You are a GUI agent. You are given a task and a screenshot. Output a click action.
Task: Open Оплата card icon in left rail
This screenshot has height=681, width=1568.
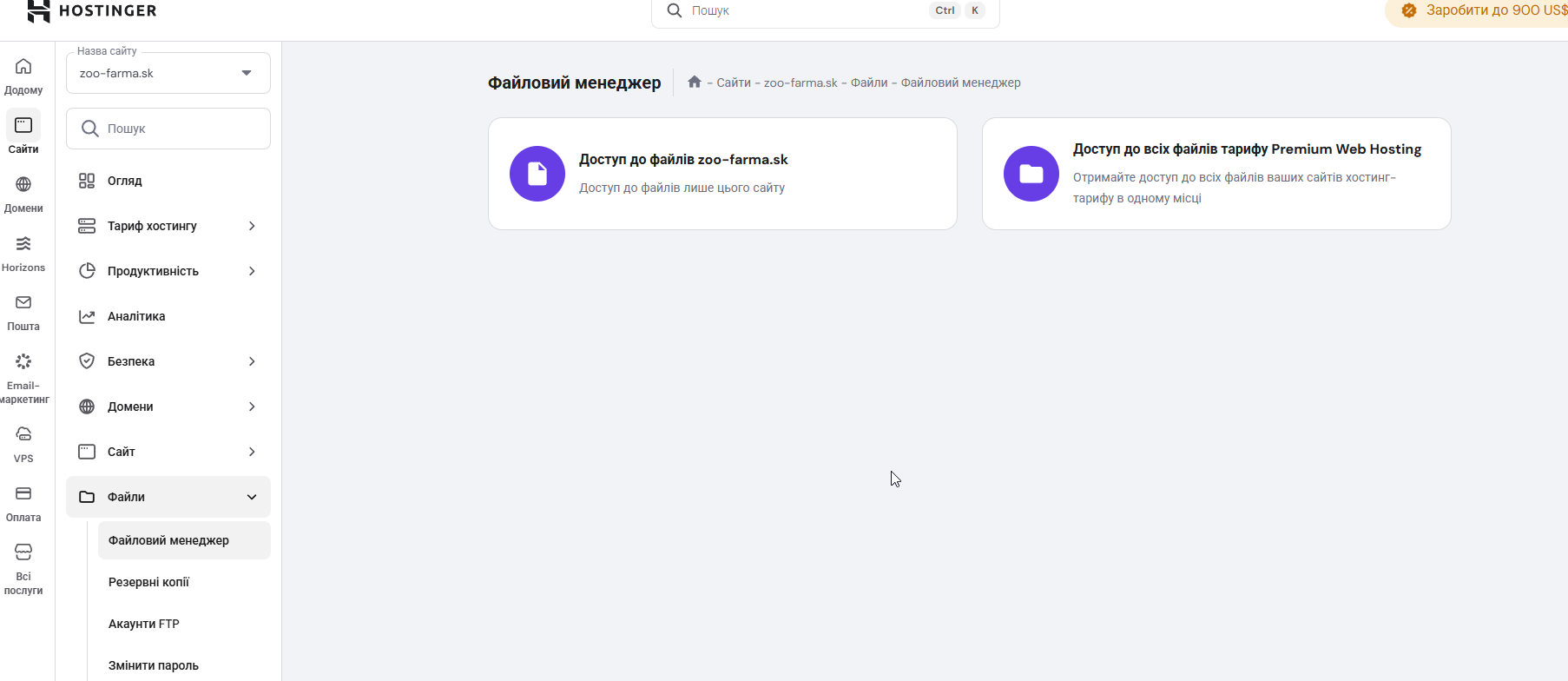point(23,493)
